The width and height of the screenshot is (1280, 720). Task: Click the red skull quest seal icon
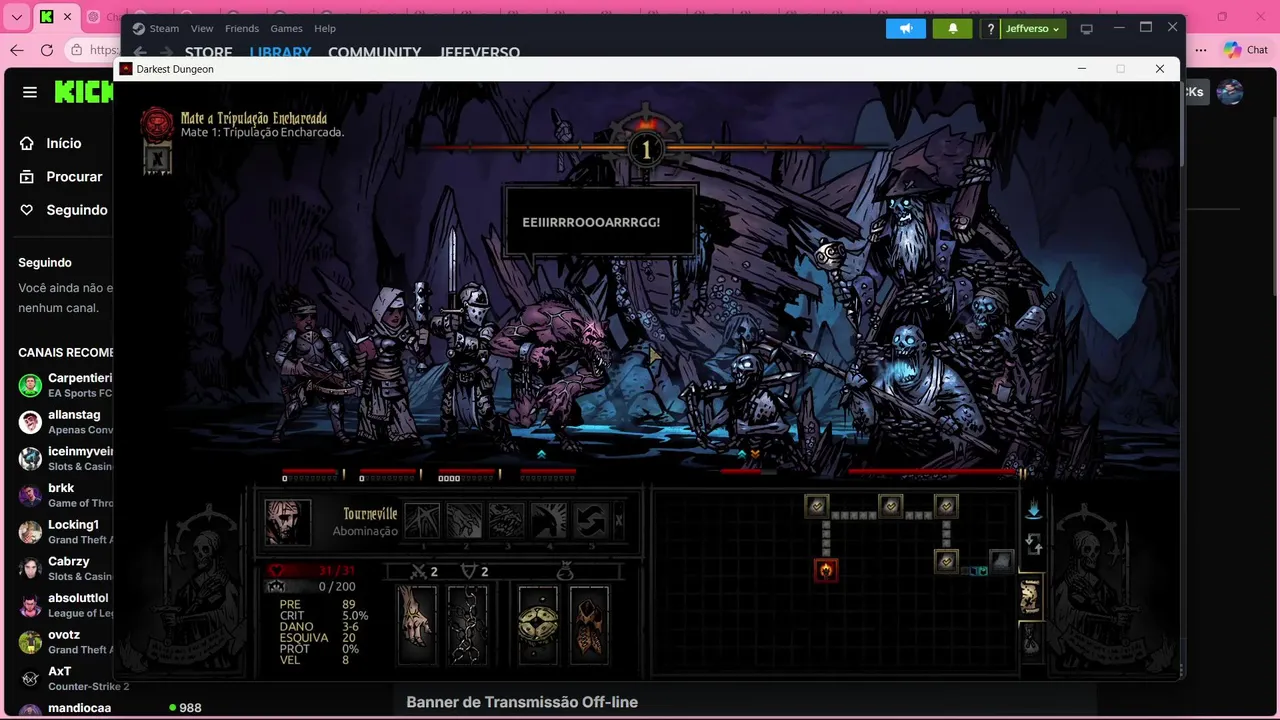pyautogui.click(x=157, y=124)
